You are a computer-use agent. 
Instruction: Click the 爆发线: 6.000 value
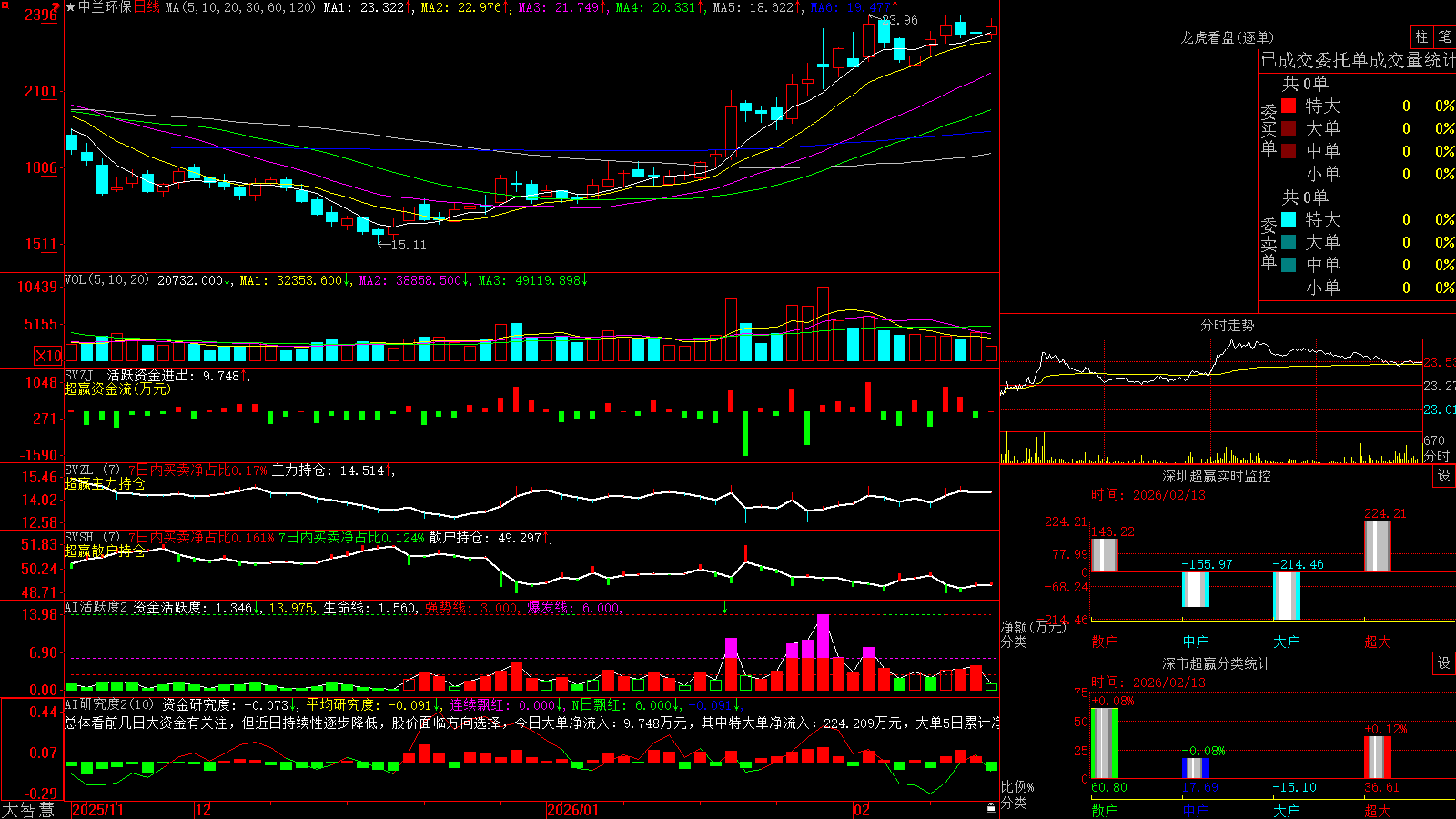point(574,608)
